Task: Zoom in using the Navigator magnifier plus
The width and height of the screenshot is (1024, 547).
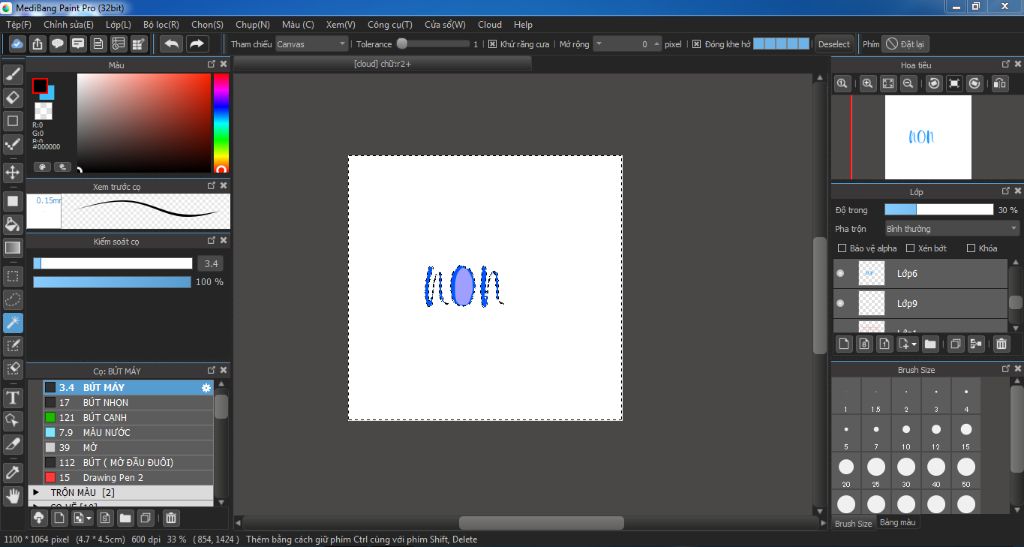Action: (x=867, y=84)
